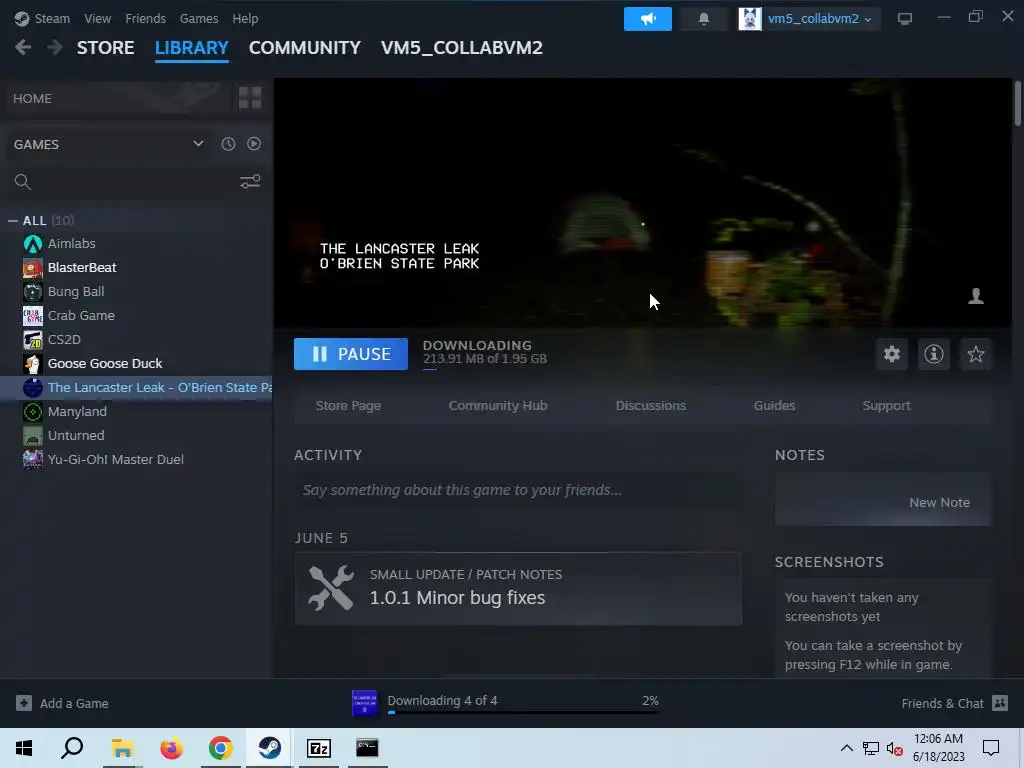1024x768 pixels.
Task: Click the BlasterBeat game icon
Action: [x=33, y=268]
